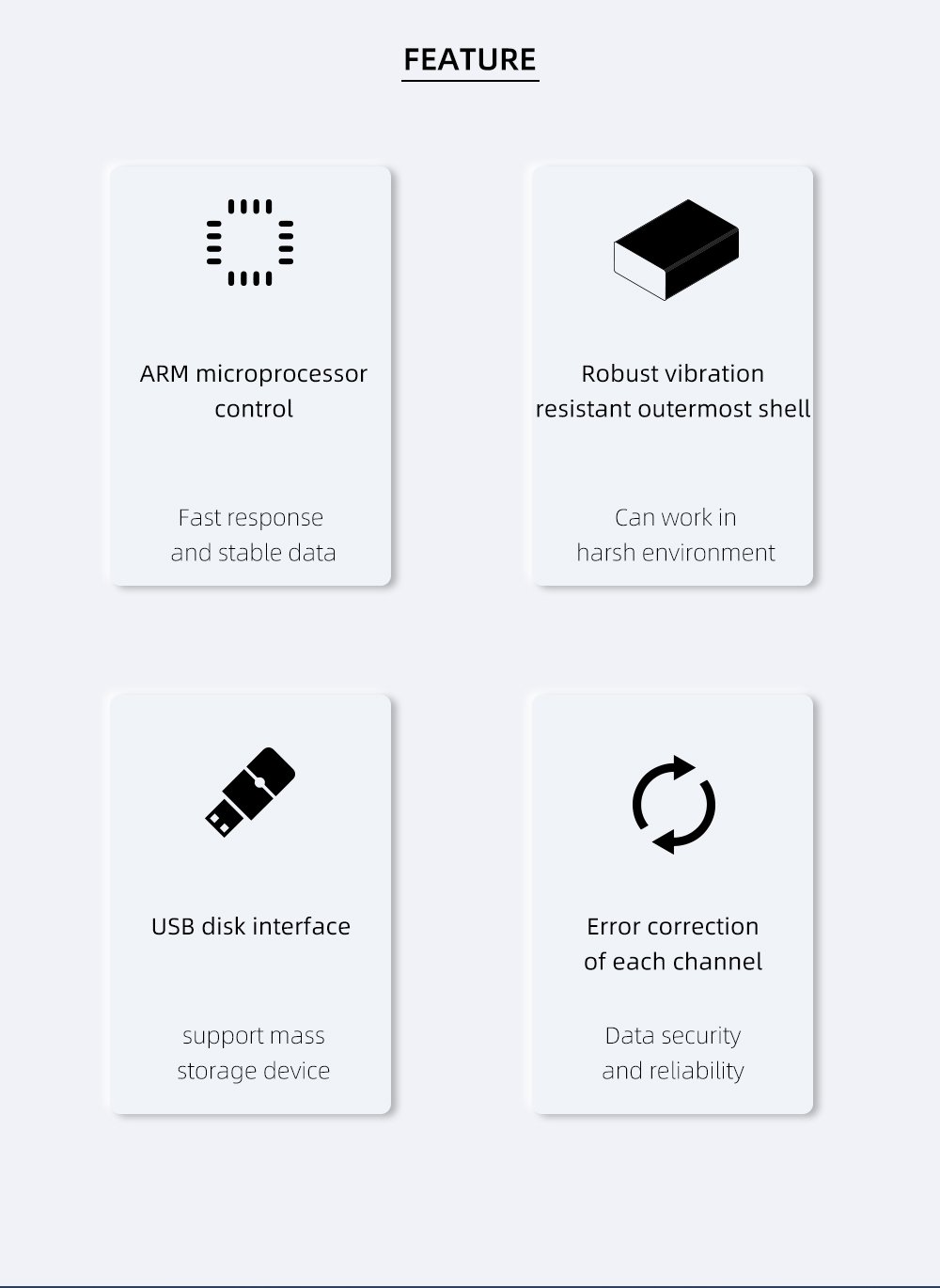Image resolution: width=940 pixels, height=1288 pixels.
Task: Click 'of each channel' line in last card
Action: coord(673,962)
